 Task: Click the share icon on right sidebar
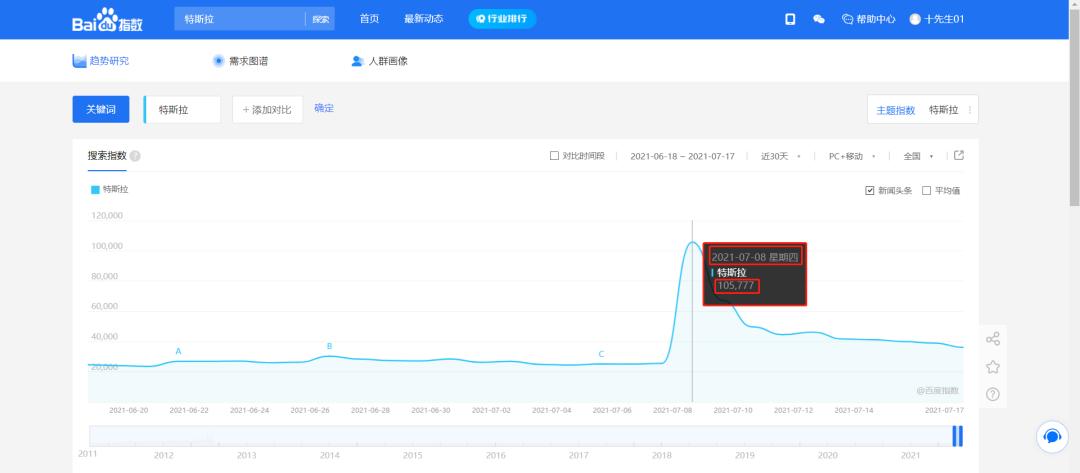coord(993,339)
